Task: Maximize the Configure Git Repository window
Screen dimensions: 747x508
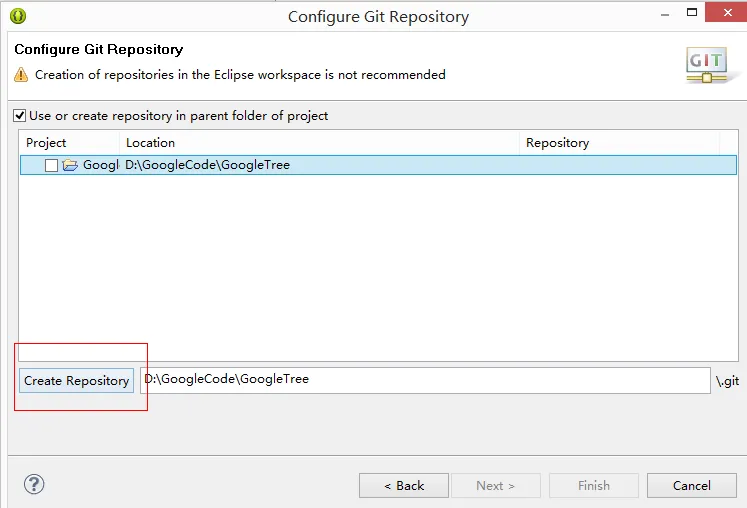Action: [692, 12]
